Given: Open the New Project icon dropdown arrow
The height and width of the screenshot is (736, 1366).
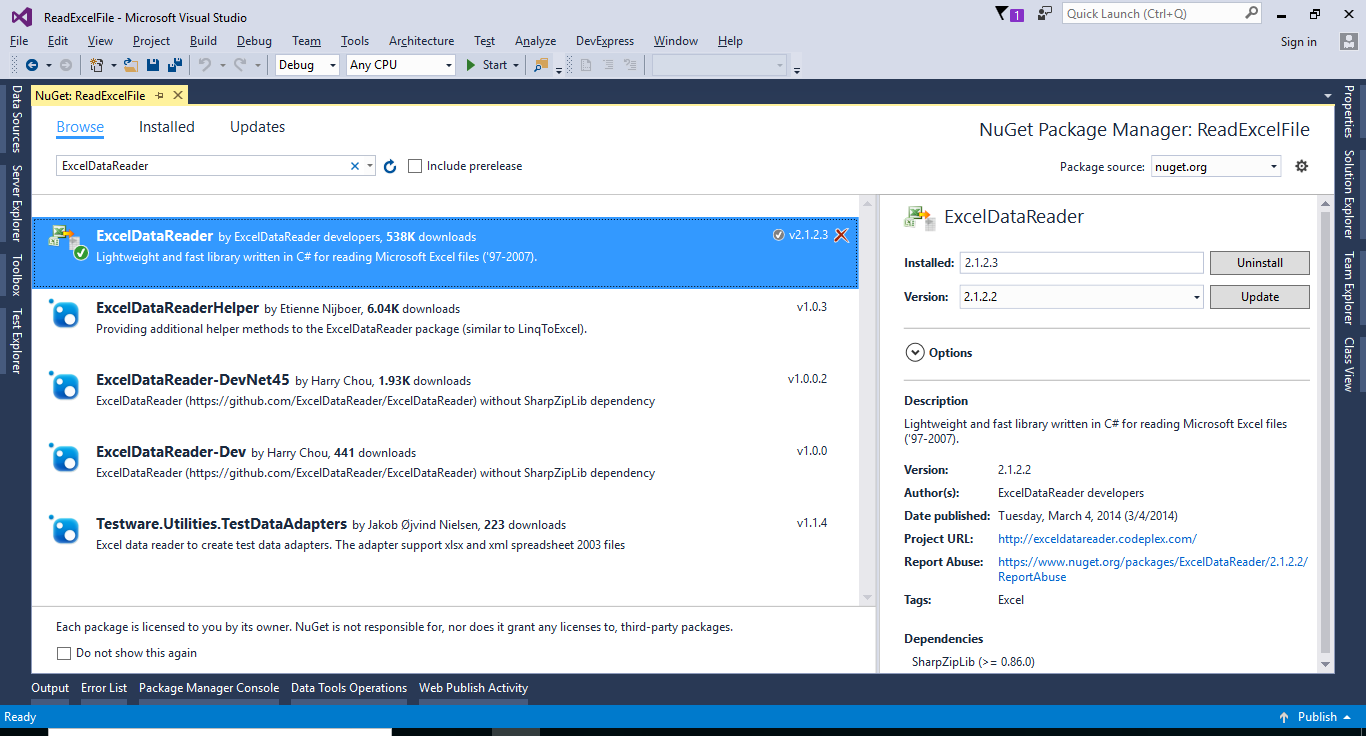Looking at the screenshot, I should click(x=113, y=65).
